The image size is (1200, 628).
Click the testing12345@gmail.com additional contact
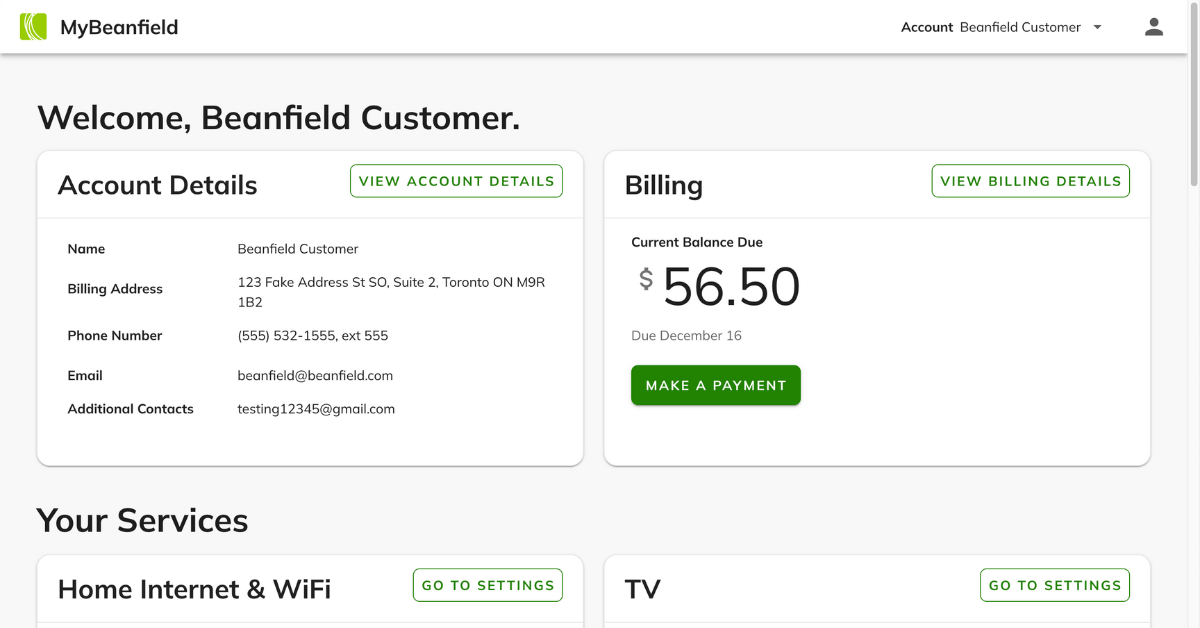coord(316,409)
